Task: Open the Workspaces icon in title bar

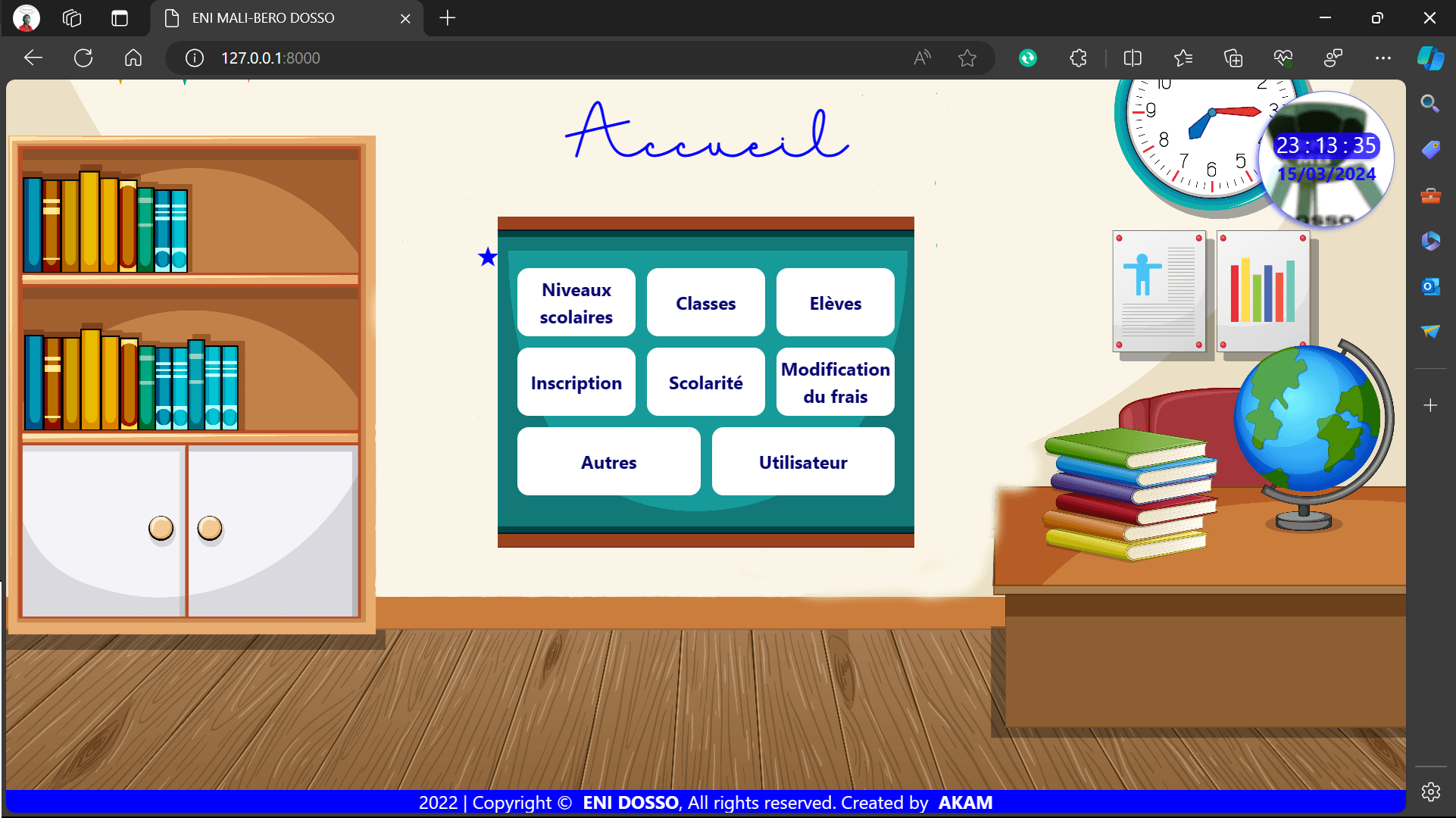Action: coord(72,18)
